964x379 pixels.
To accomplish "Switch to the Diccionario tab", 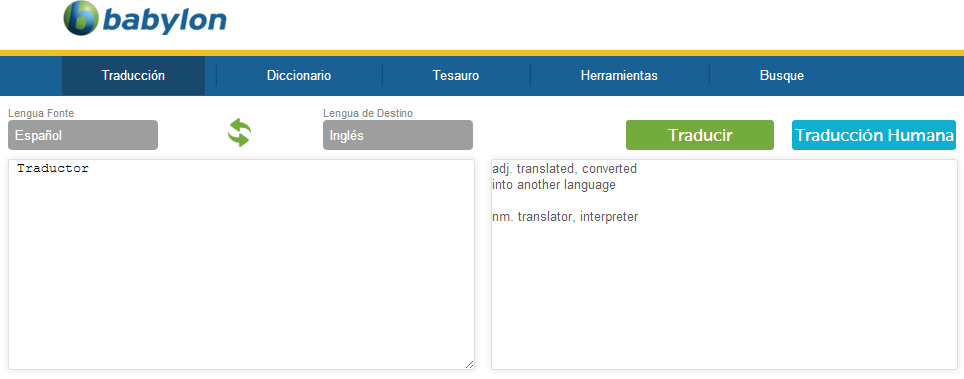I will 299,76.
